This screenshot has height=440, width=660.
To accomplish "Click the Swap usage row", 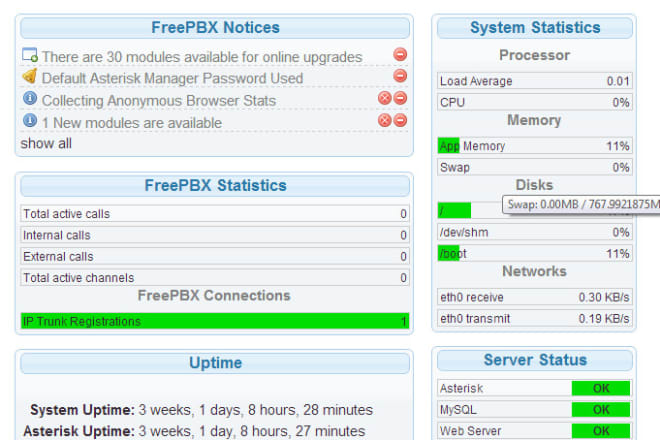I will click(x=535, y=167).
